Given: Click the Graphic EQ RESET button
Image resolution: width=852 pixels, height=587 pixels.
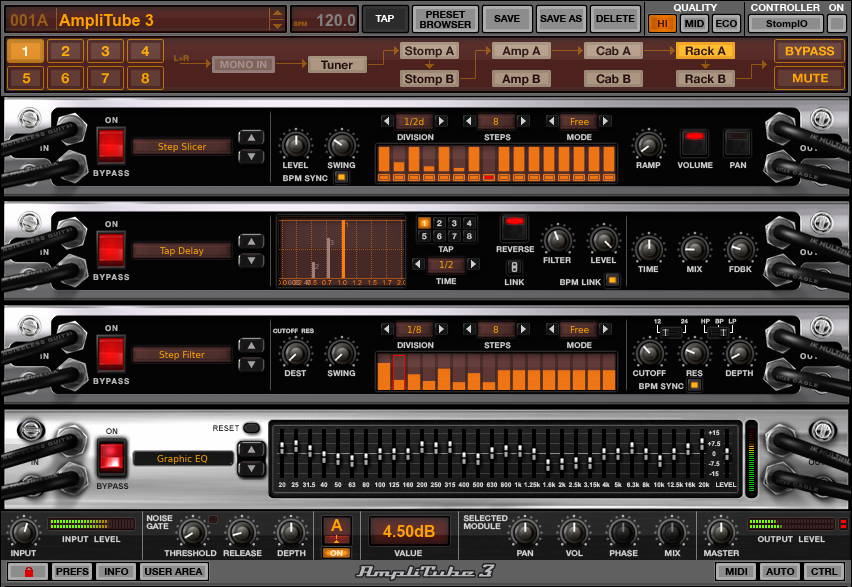Looking at the screenshot, I should click(x=252, y=428).
